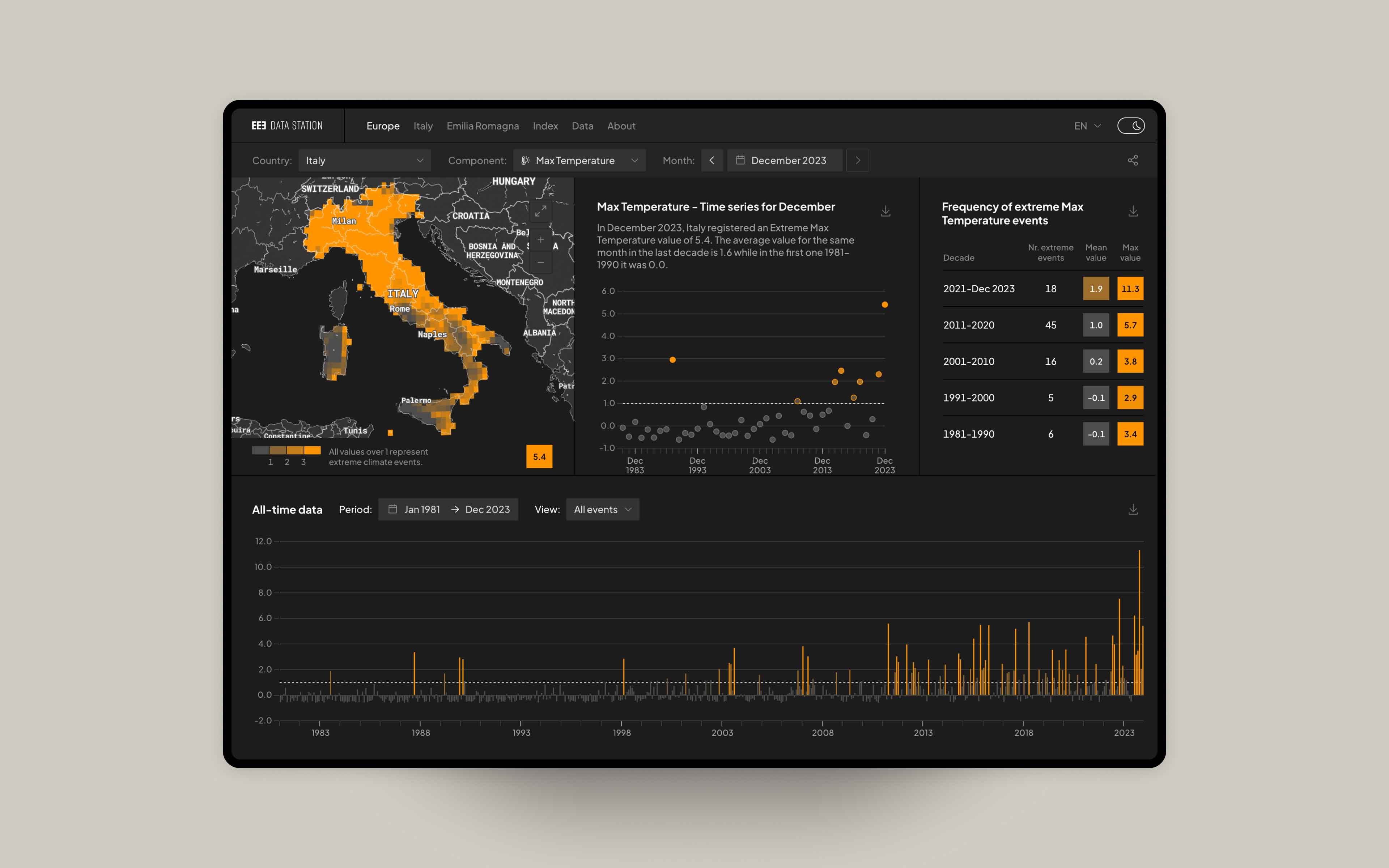
Task: Zoom in on the Italy map
Action: tap(540, 240)
